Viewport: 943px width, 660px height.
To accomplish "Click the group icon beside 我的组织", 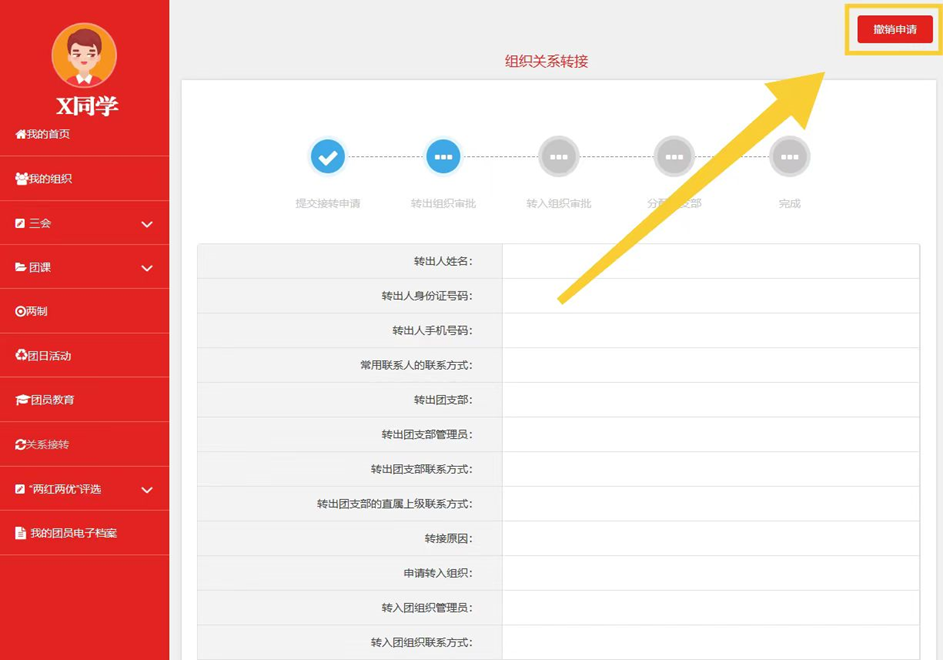I will (21, 179).
